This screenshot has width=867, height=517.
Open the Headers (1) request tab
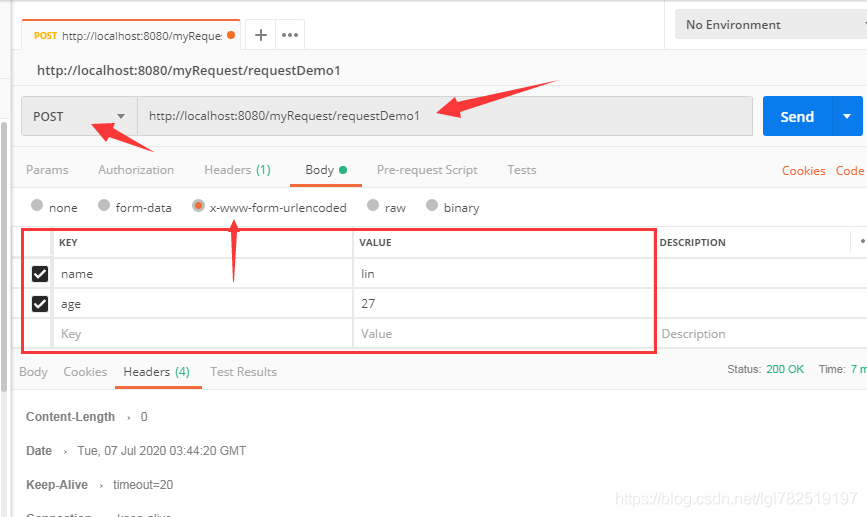(x=237, y=170)
